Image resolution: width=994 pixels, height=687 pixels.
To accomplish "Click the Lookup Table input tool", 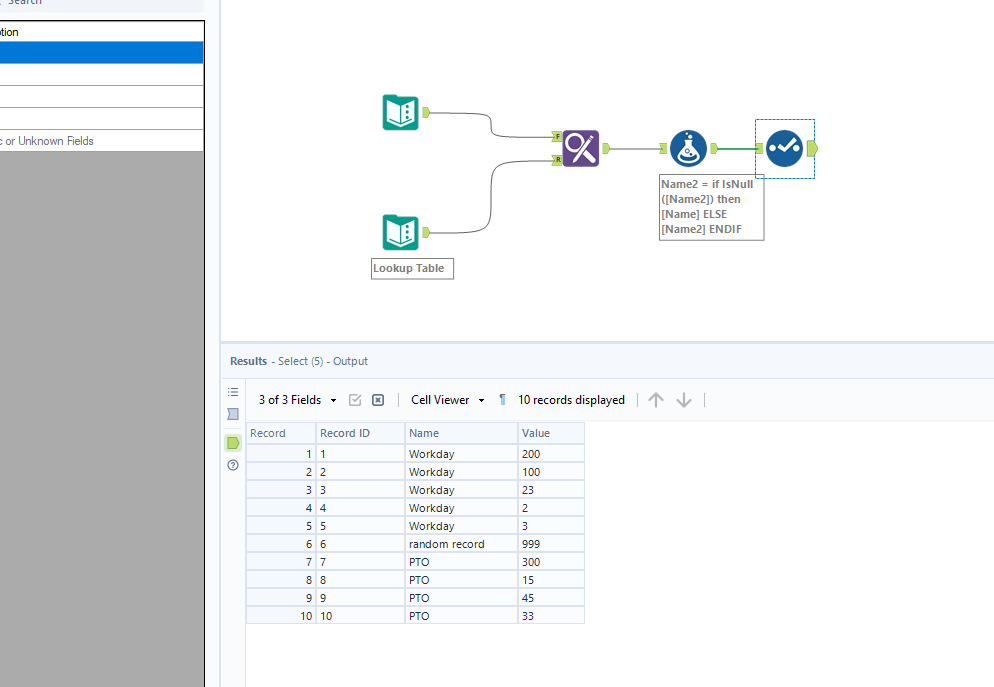I will point(400,232).
